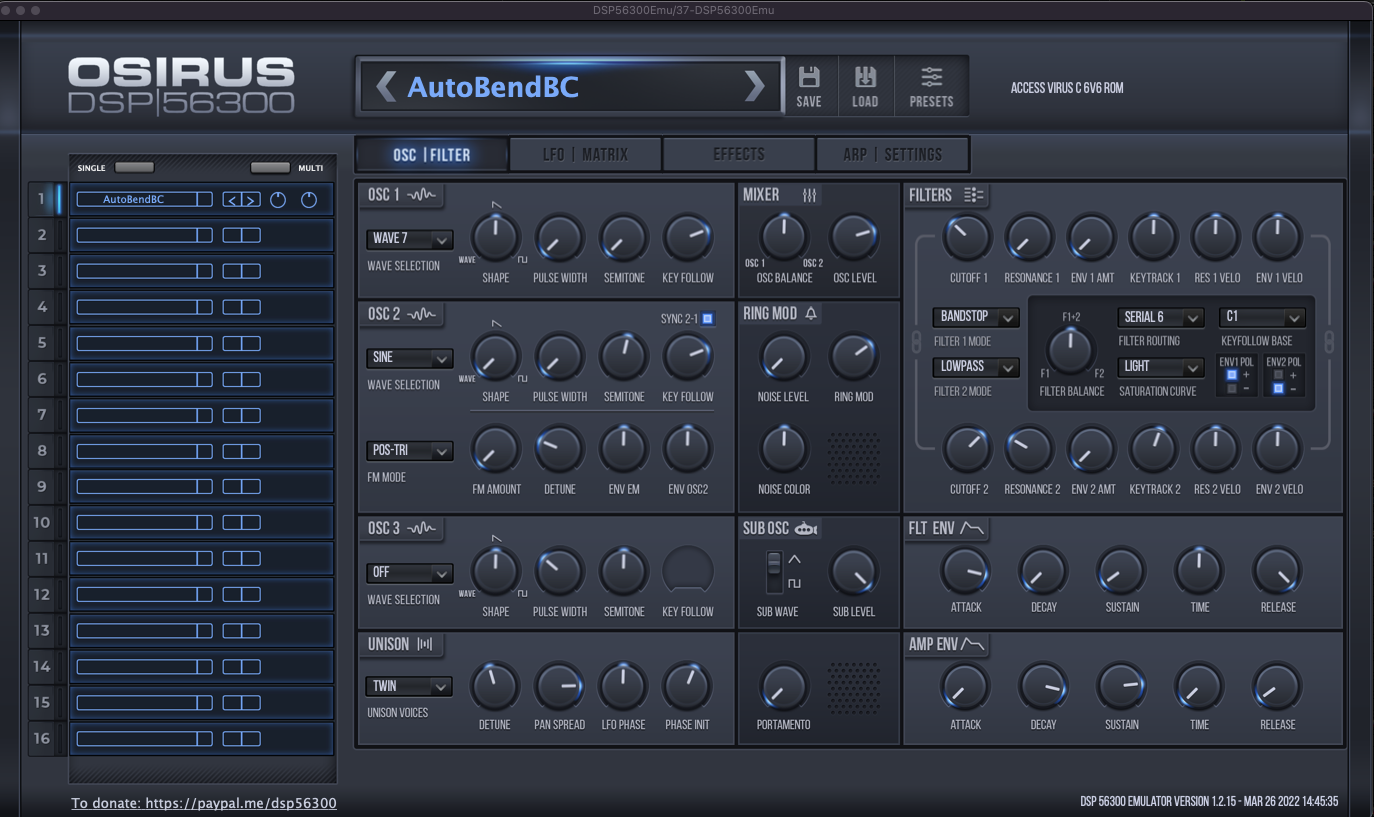Screen dimensions: 1374x817
Task: Click the FM Amount knob
Action: (x=495, y=450)
